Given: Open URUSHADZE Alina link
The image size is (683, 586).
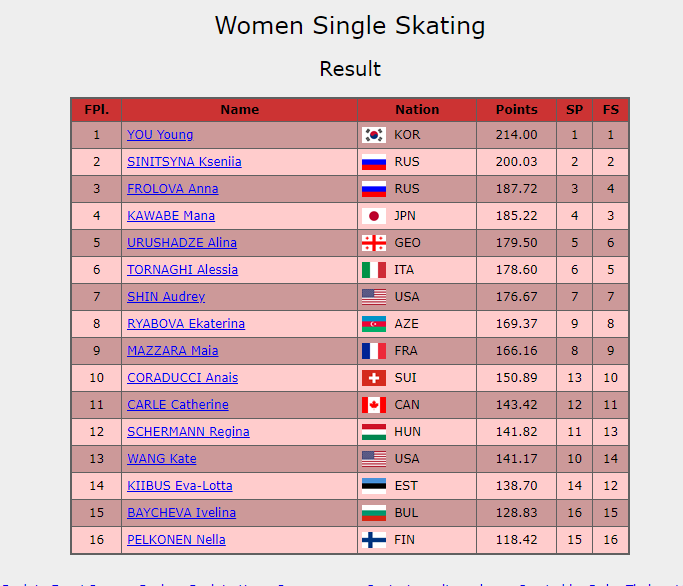Looking at the screenshot, I should click(x=182, y=243).
